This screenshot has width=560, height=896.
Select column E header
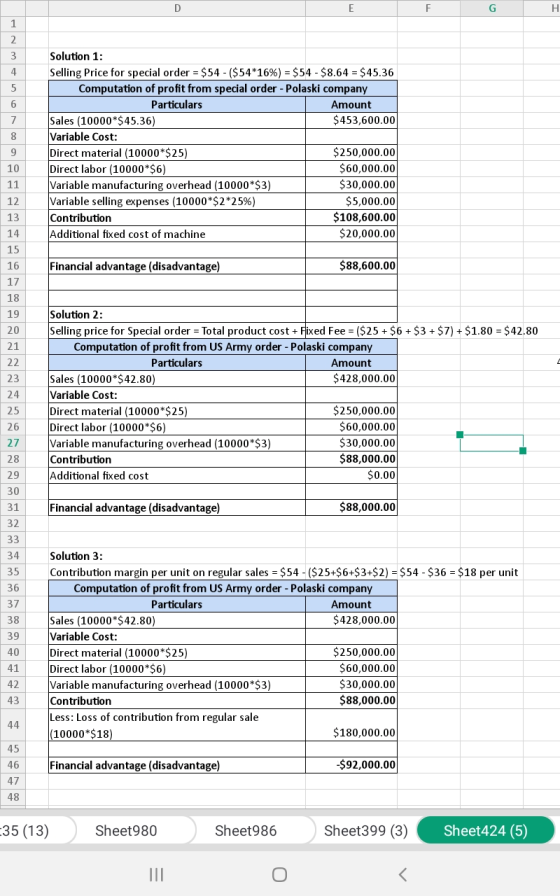point(351,8)
